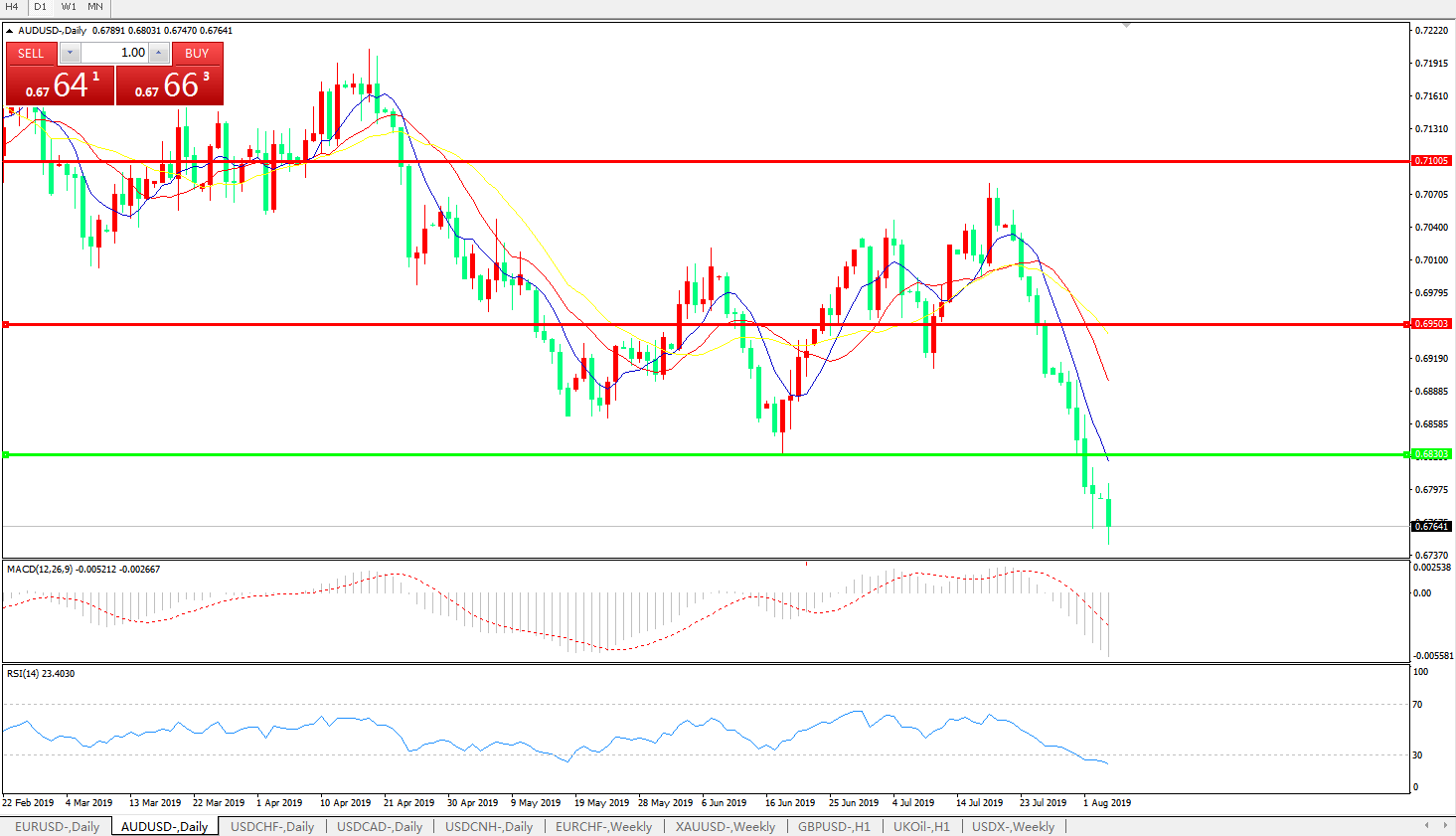The height and width of the screenshot is (836, 1456).
Task: Select the red 0.71005 horizontal line label
Action: [x=1431, y=161]
